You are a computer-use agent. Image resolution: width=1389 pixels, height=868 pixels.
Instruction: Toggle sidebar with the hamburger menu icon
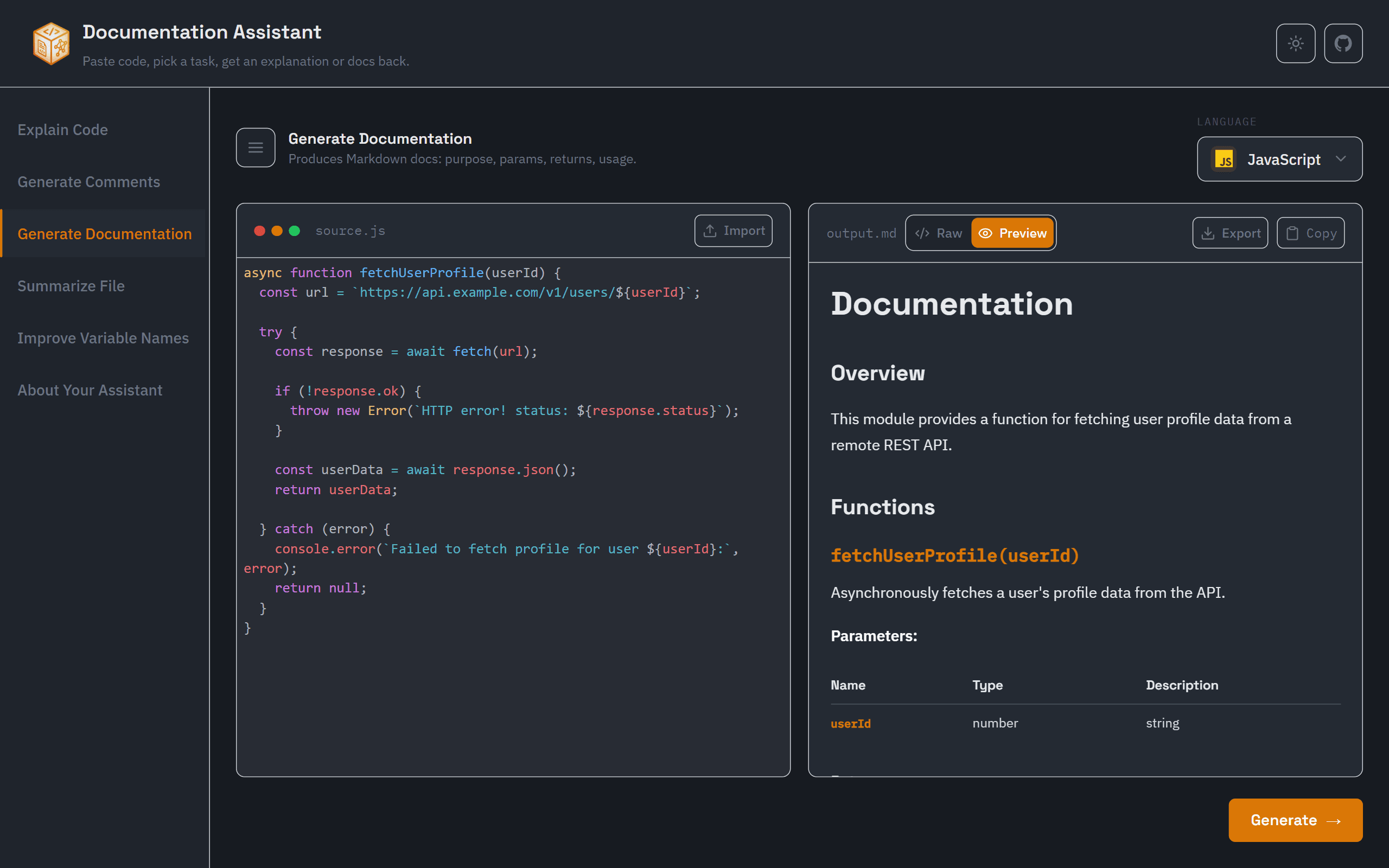coord(256,148)
